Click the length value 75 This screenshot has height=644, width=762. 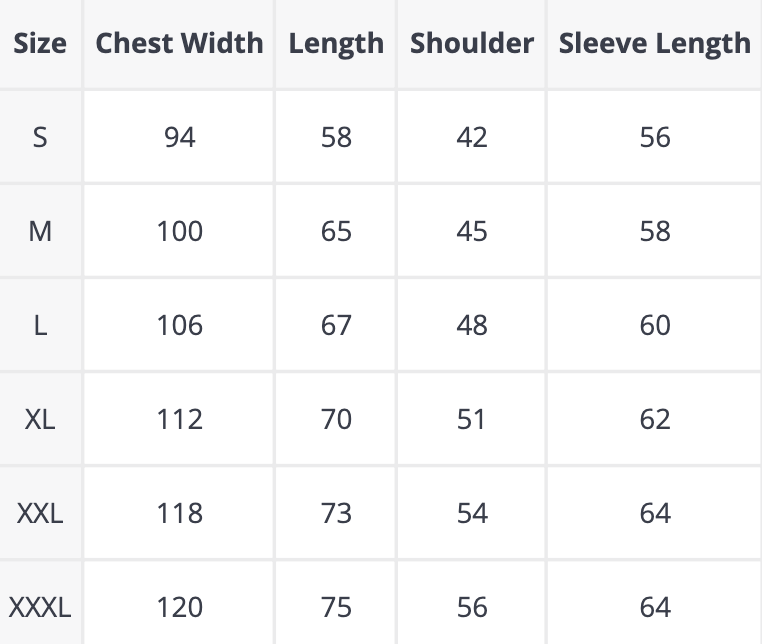[336, 607]
